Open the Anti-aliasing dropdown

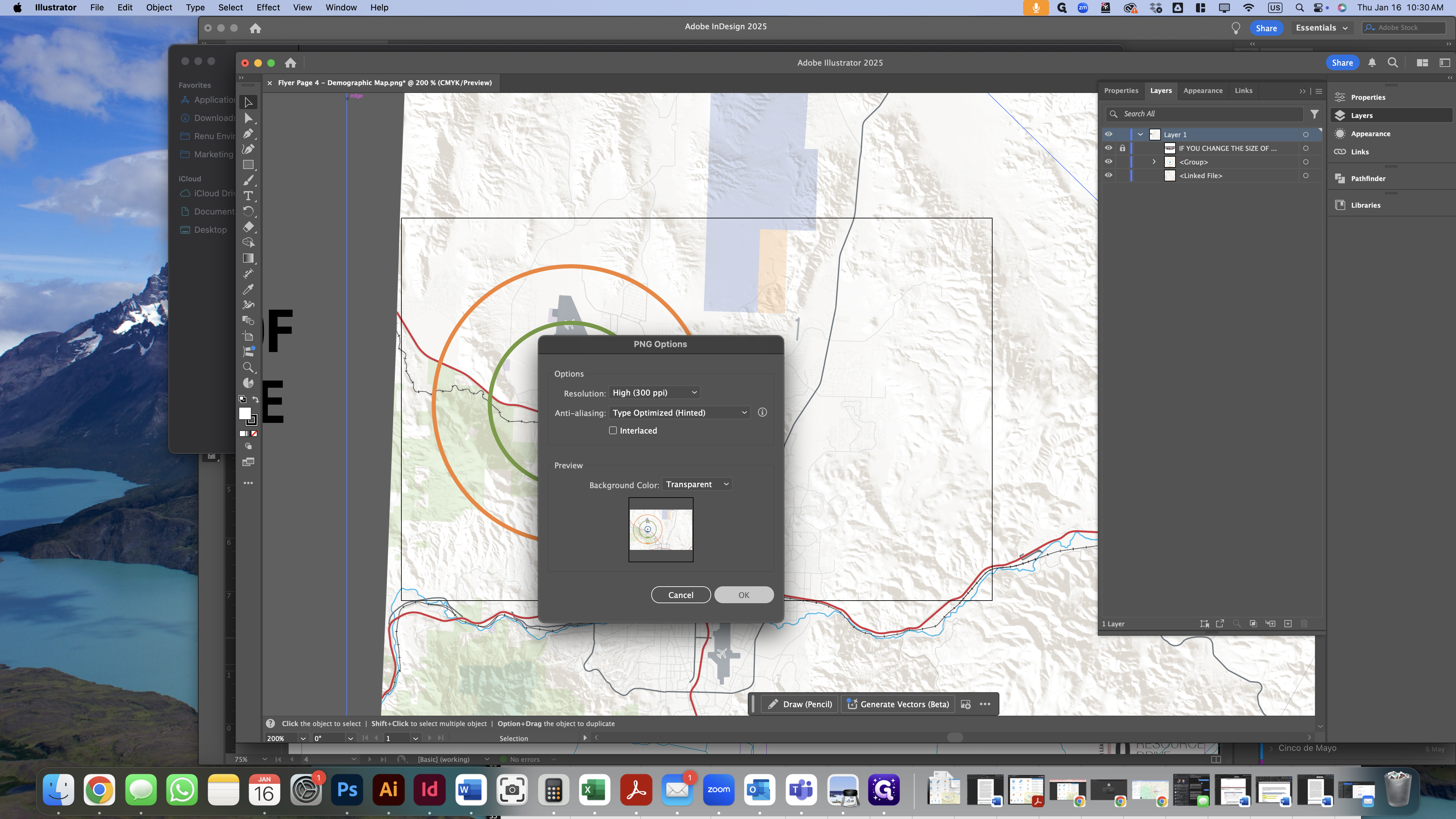[x=679, y=413]
